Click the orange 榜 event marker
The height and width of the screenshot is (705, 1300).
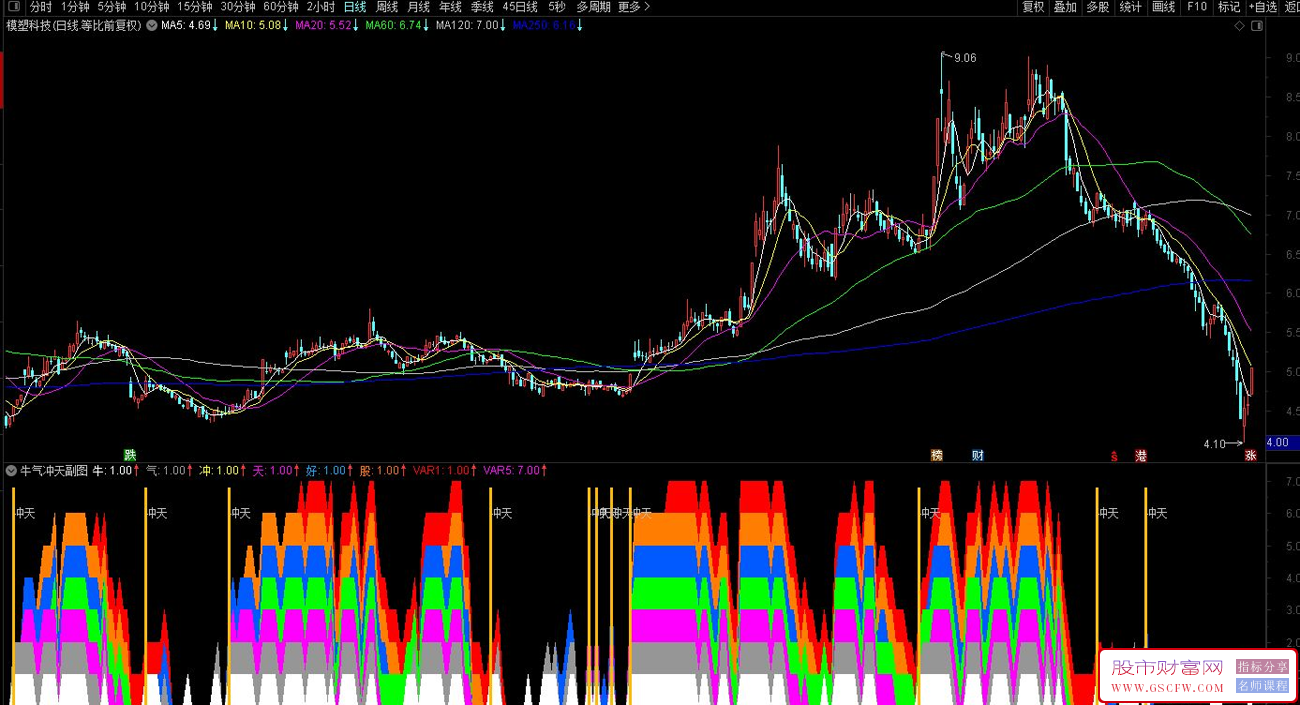(x=937, y=455)
